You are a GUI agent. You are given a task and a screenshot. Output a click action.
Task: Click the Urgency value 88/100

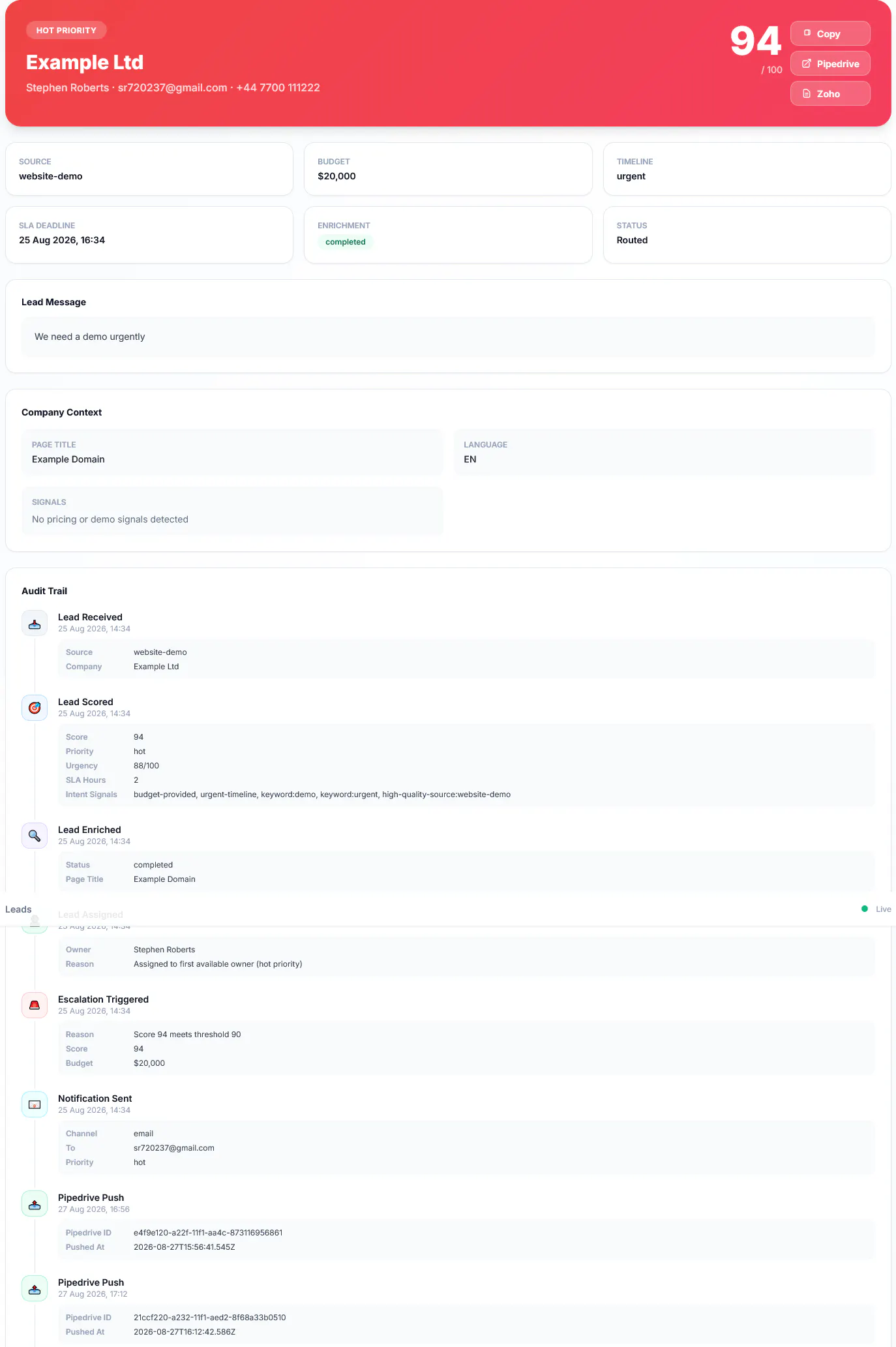click(146, 766)
